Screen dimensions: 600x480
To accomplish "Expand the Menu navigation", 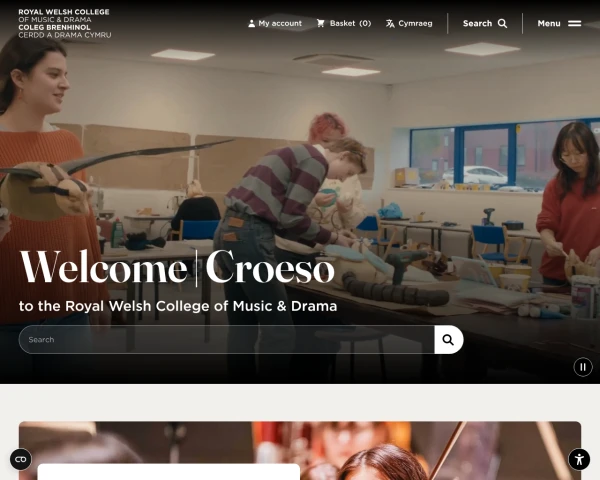I will 559,24.
